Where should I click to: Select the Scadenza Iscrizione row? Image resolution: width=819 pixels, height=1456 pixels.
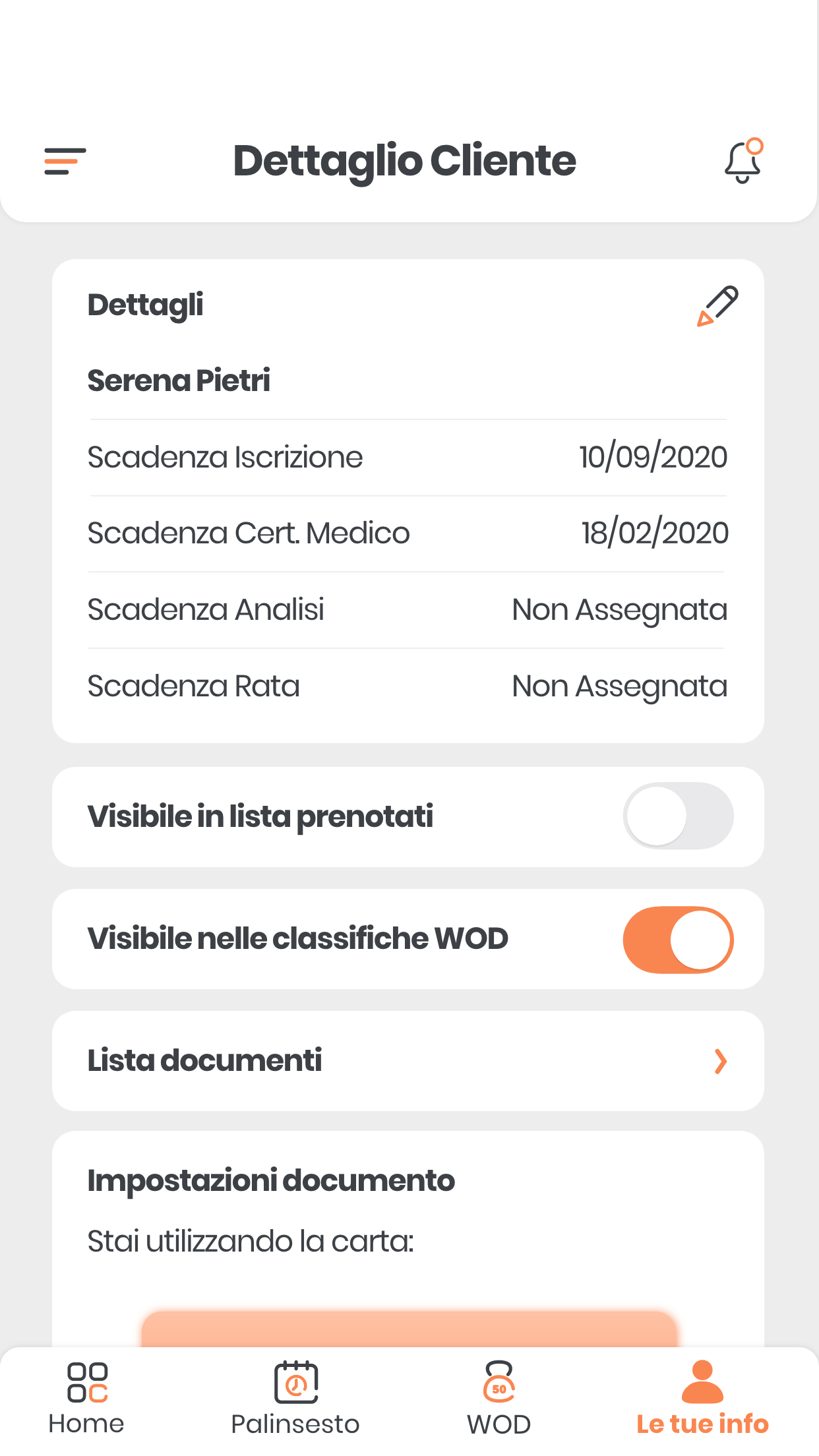pyautogui.click(x=408, y=458)
